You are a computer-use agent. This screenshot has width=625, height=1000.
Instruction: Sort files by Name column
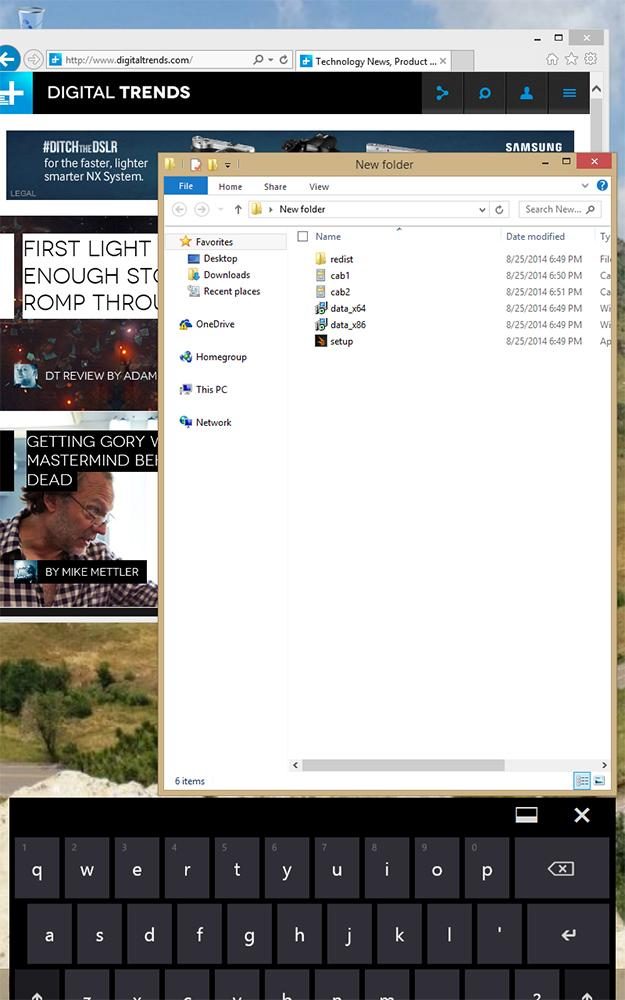328,237
